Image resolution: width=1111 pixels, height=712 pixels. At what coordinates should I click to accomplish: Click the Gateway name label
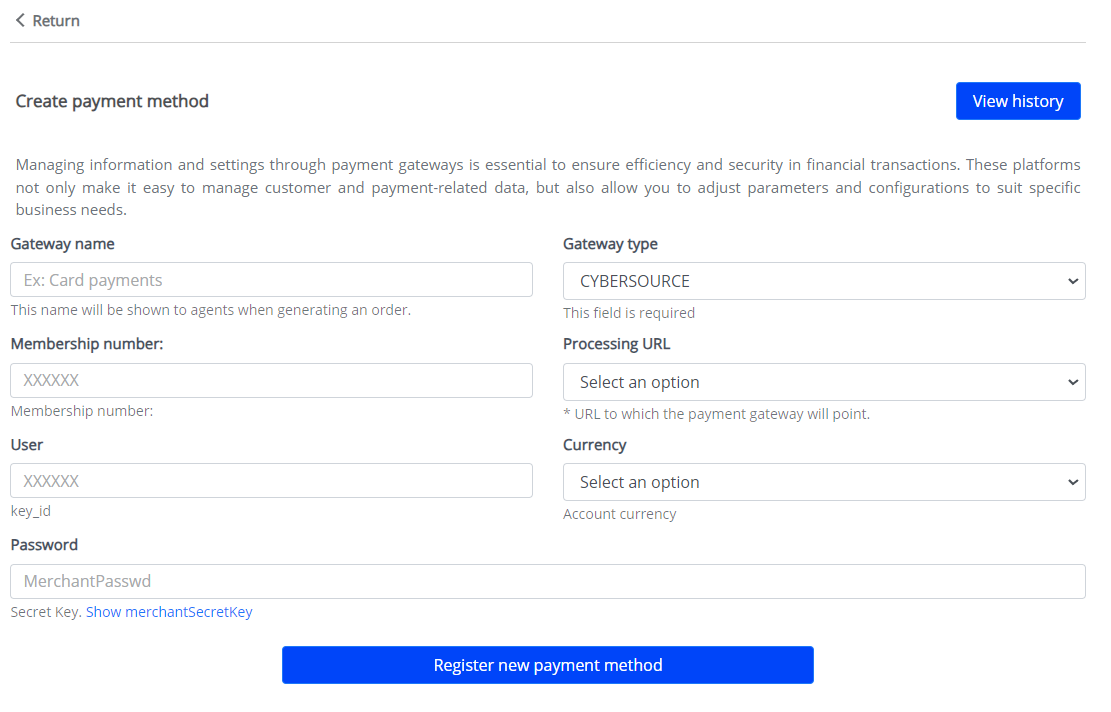click(x=62, y=244)
